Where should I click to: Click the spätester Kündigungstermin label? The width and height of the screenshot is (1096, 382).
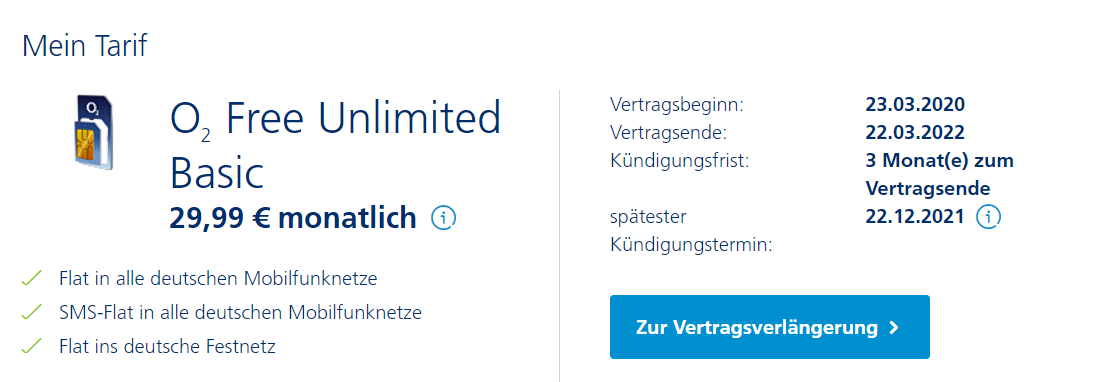(x=691, y=231)
